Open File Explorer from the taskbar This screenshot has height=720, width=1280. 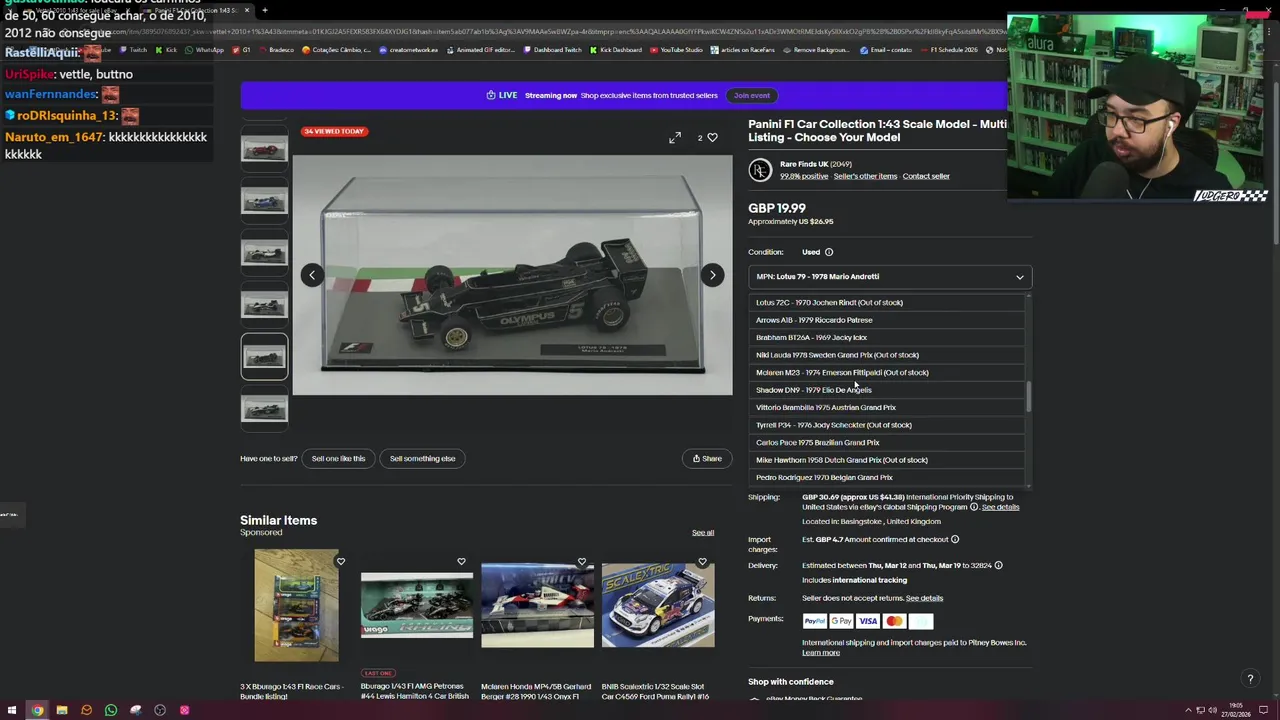click(62, 710)
